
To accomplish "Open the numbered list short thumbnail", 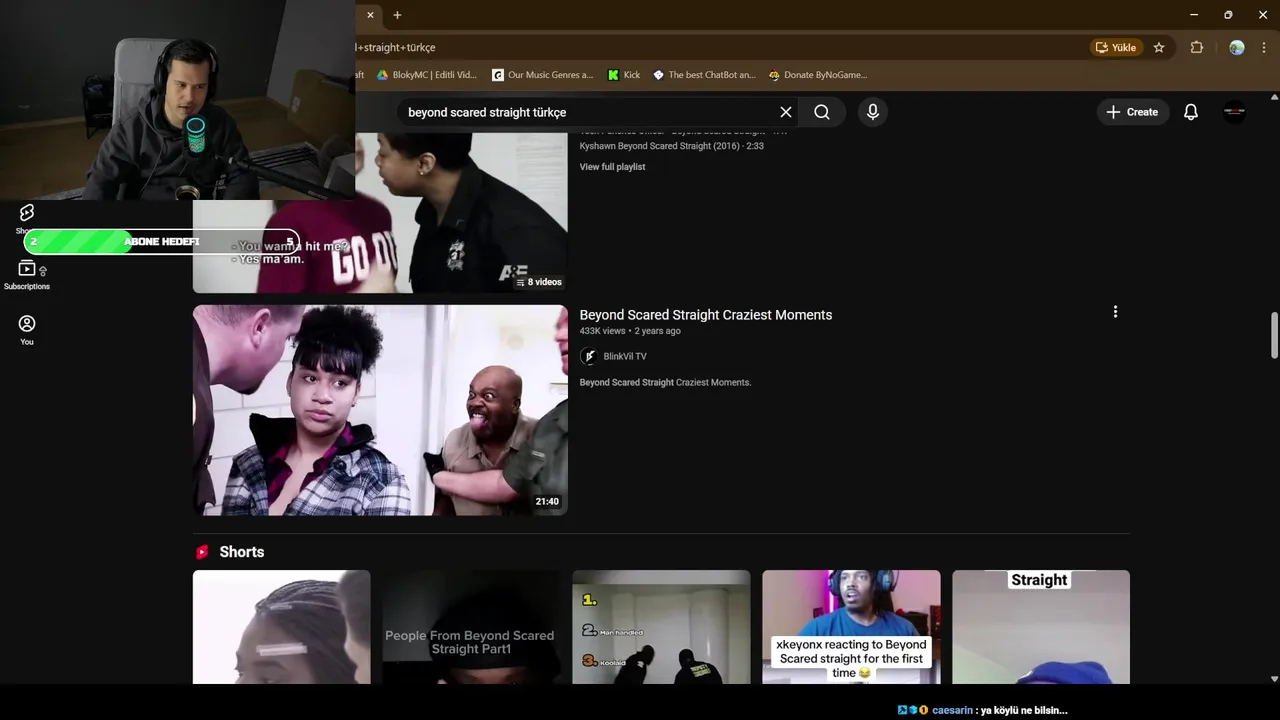I will pyautogui.click(x=661, y=627).
